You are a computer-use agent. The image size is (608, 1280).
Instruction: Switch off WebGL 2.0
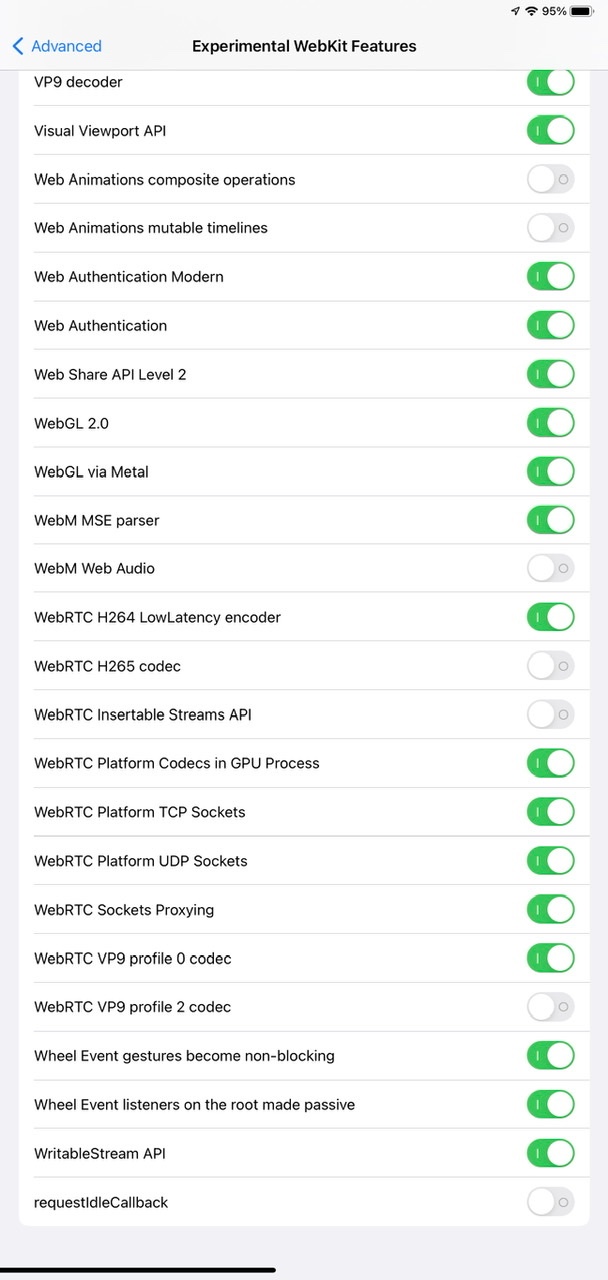pos(550,423)
